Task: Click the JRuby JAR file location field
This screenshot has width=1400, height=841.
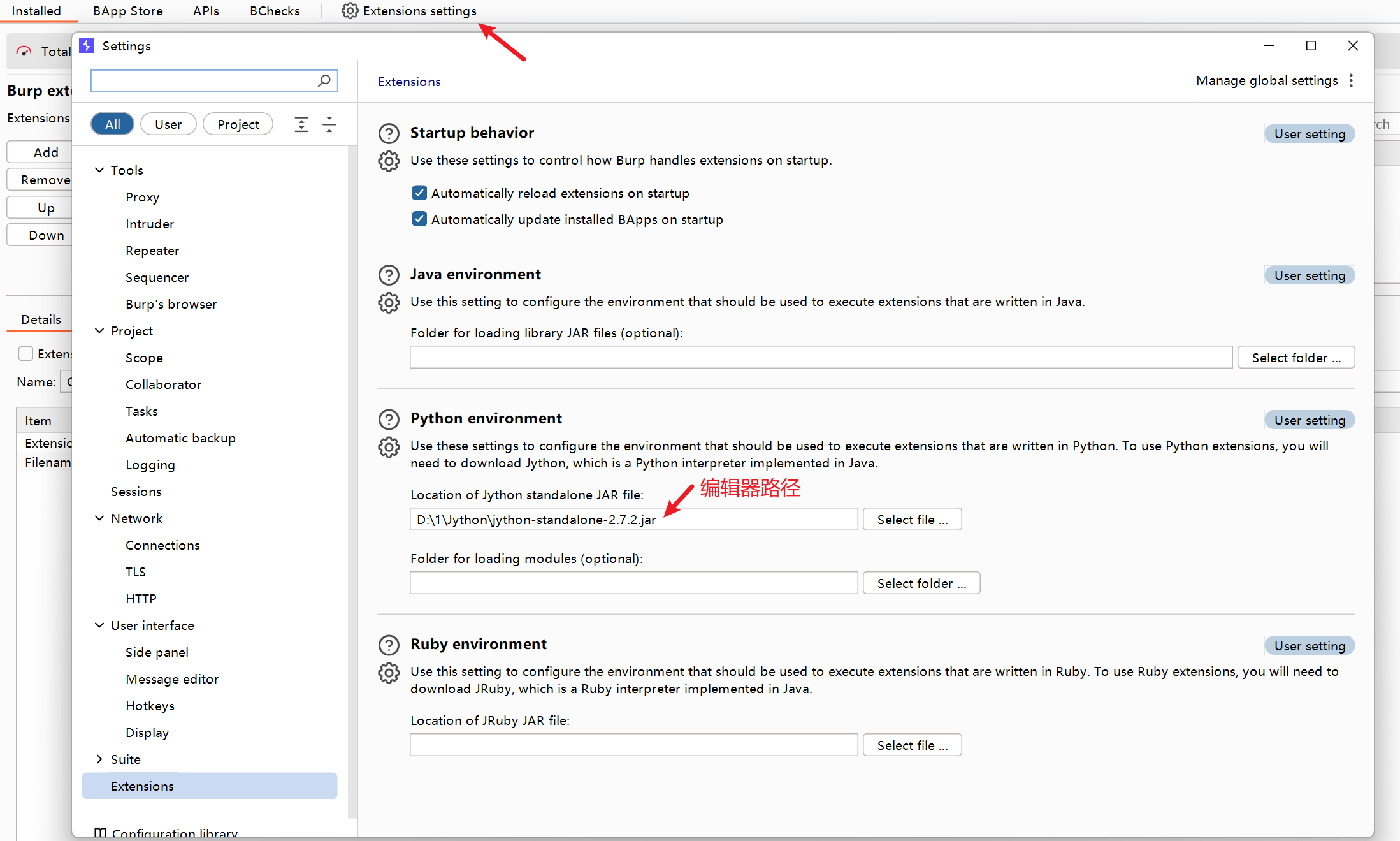Action: pyautogui.click(x=633, y=745)
